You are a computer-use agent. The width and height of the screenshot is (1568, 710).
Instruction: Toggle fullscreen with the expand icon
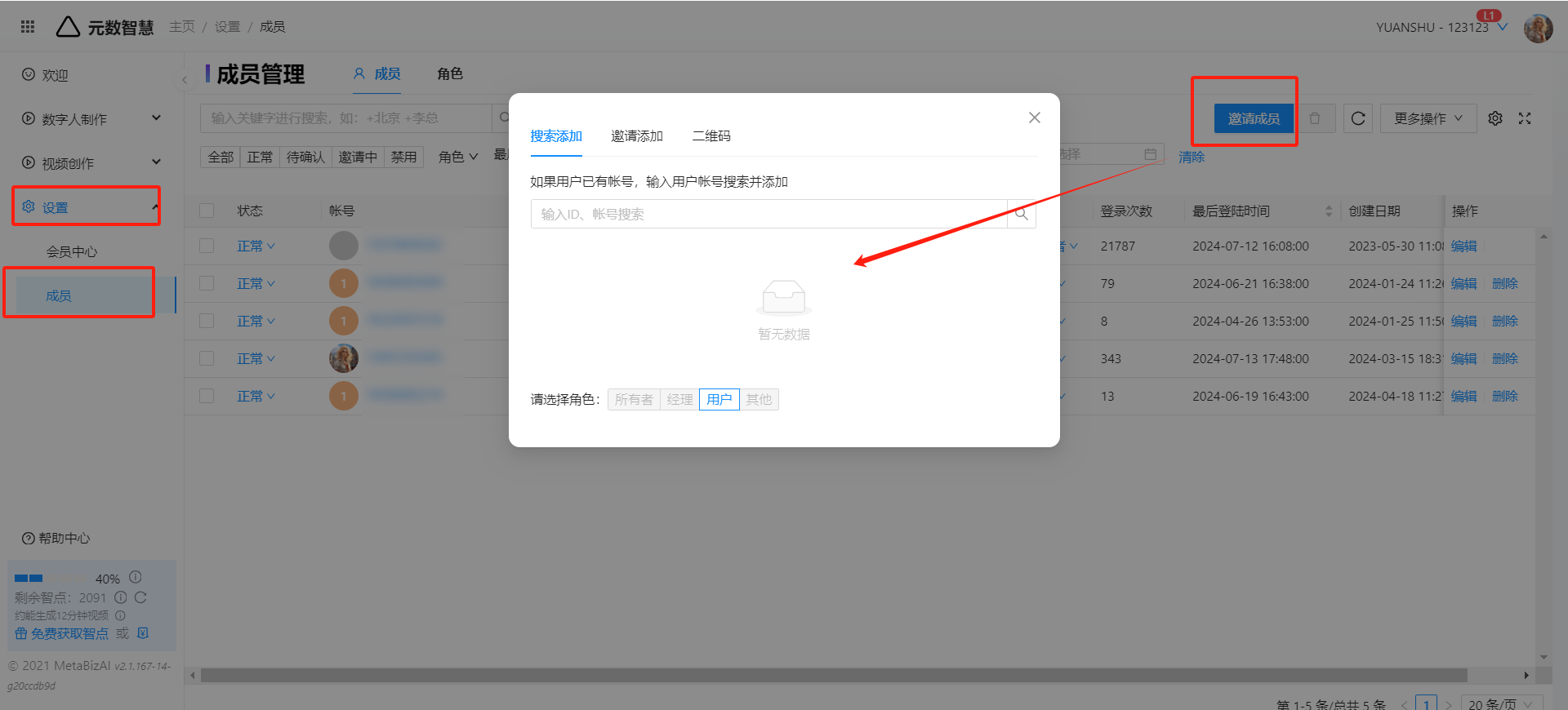tap(1525, 118)
